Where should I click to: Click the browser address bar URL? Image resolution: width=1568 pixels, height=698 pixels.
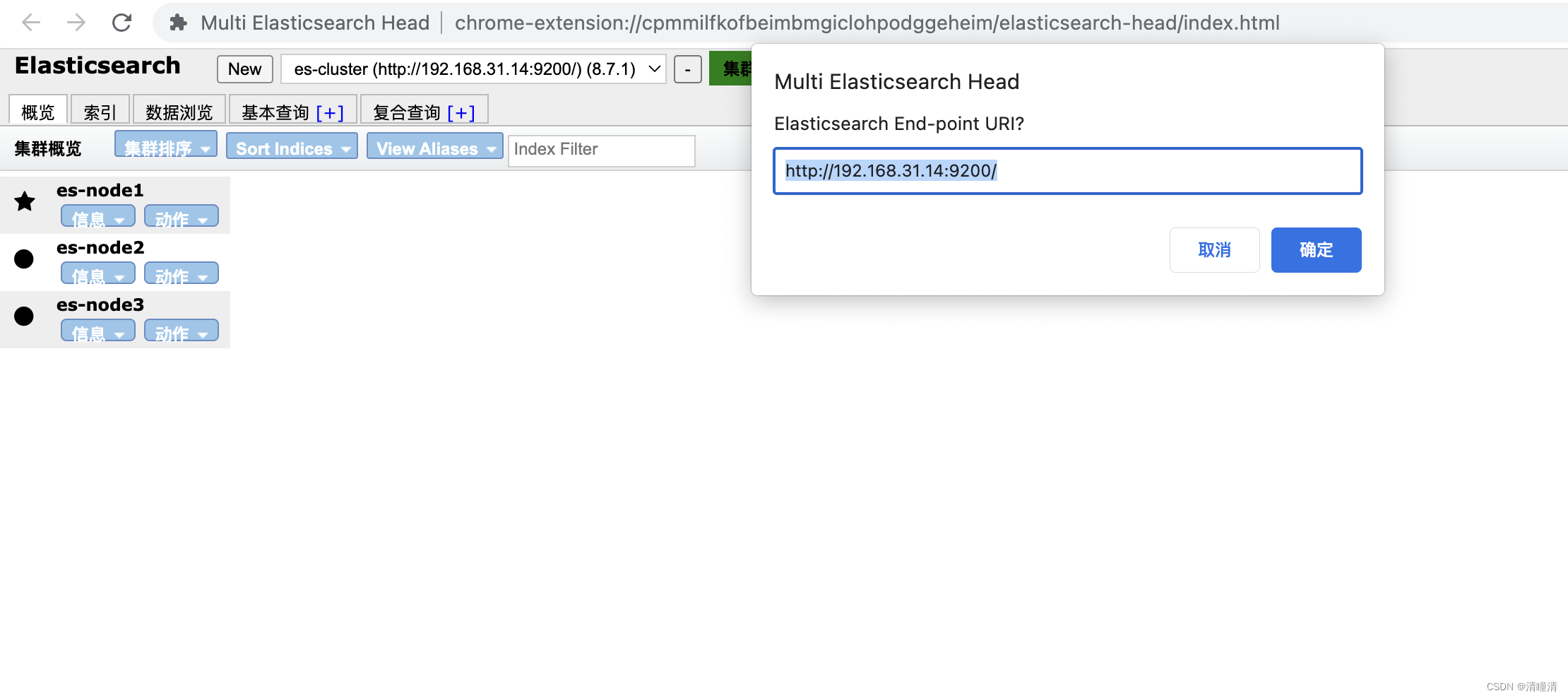tap(867, 23)
